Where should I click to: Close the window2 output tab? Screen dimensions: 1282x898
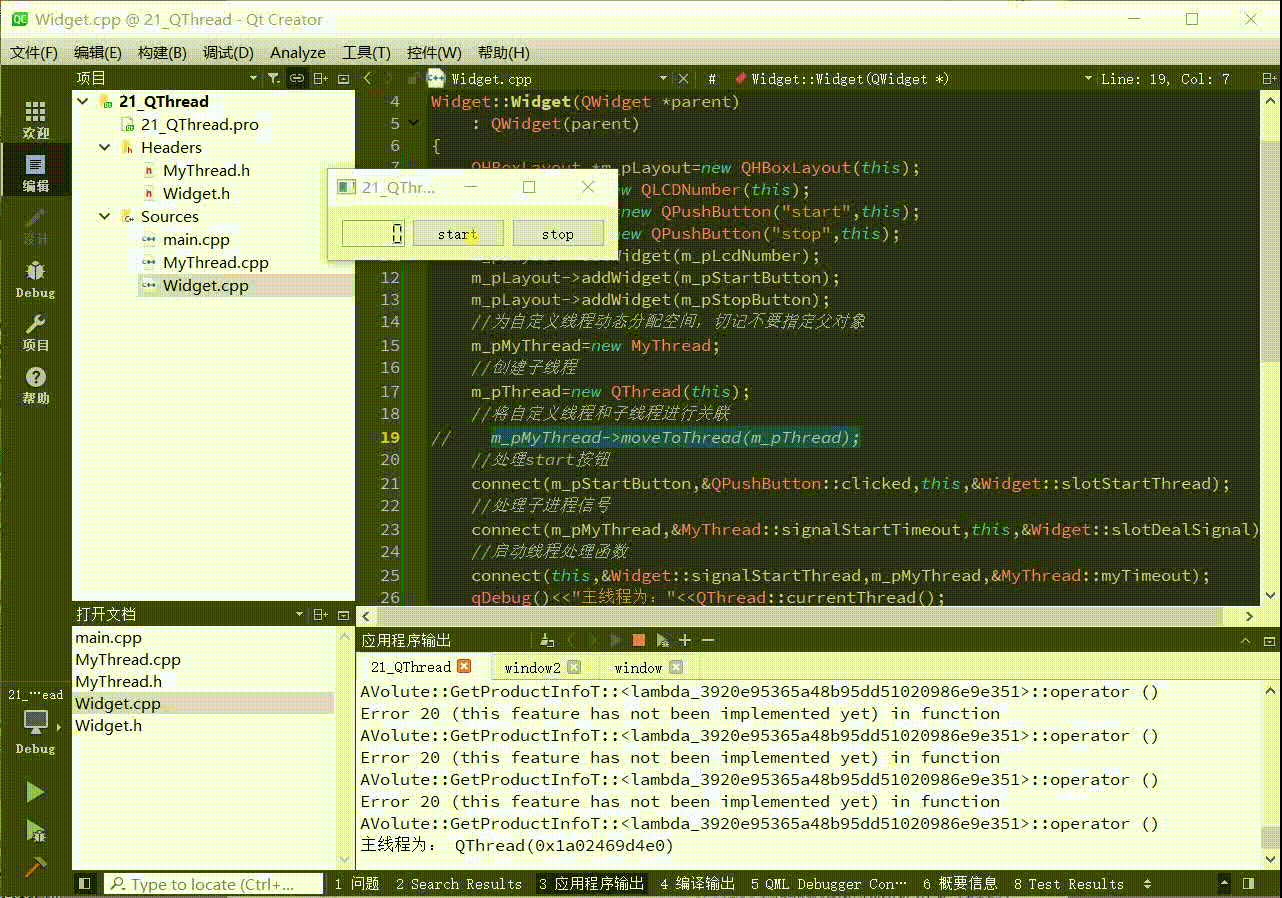[574, 667]
